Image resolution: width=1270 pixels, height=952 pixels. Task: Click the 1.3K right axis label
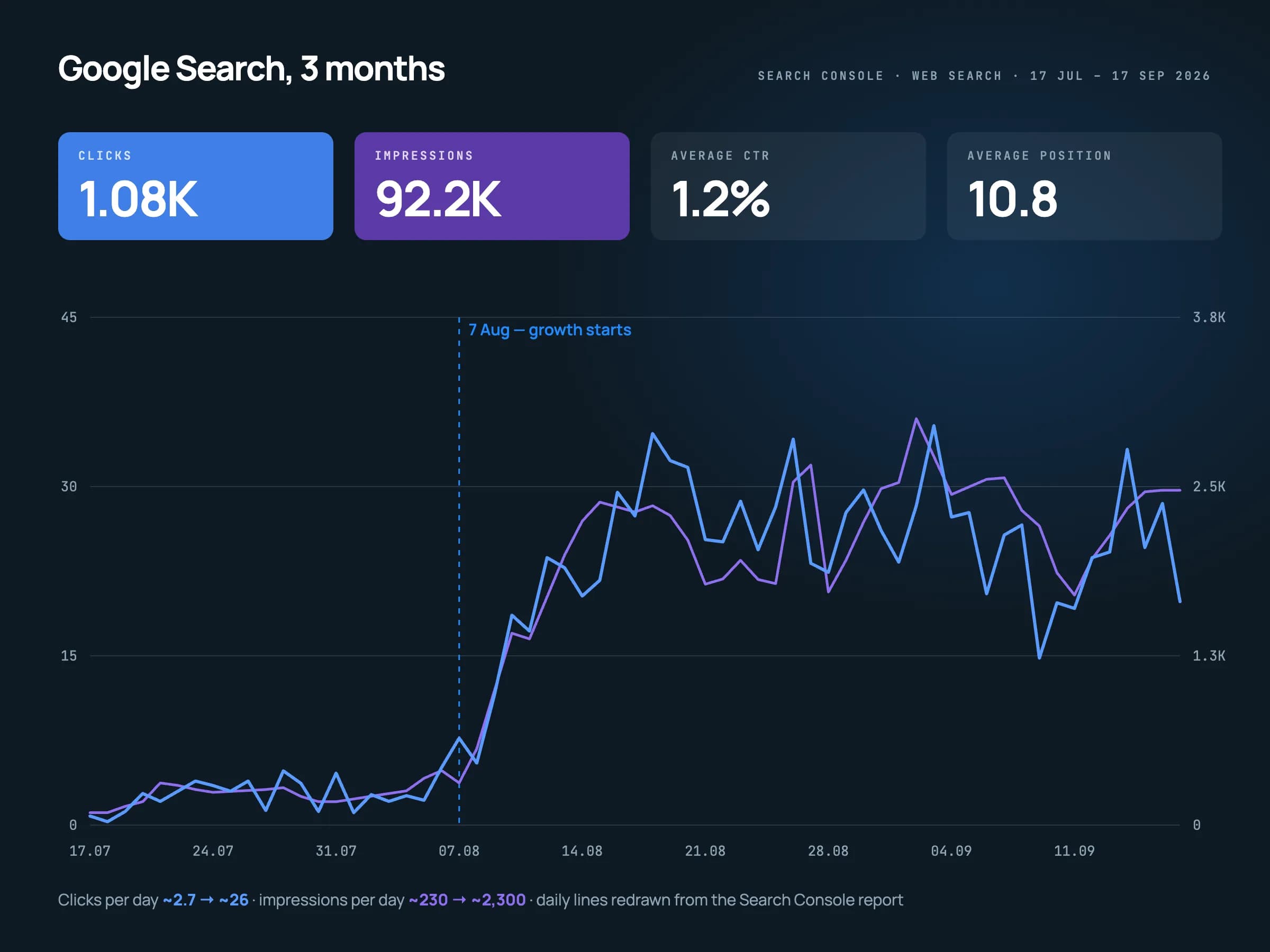pyautogui.click(x=1209, y=656)
